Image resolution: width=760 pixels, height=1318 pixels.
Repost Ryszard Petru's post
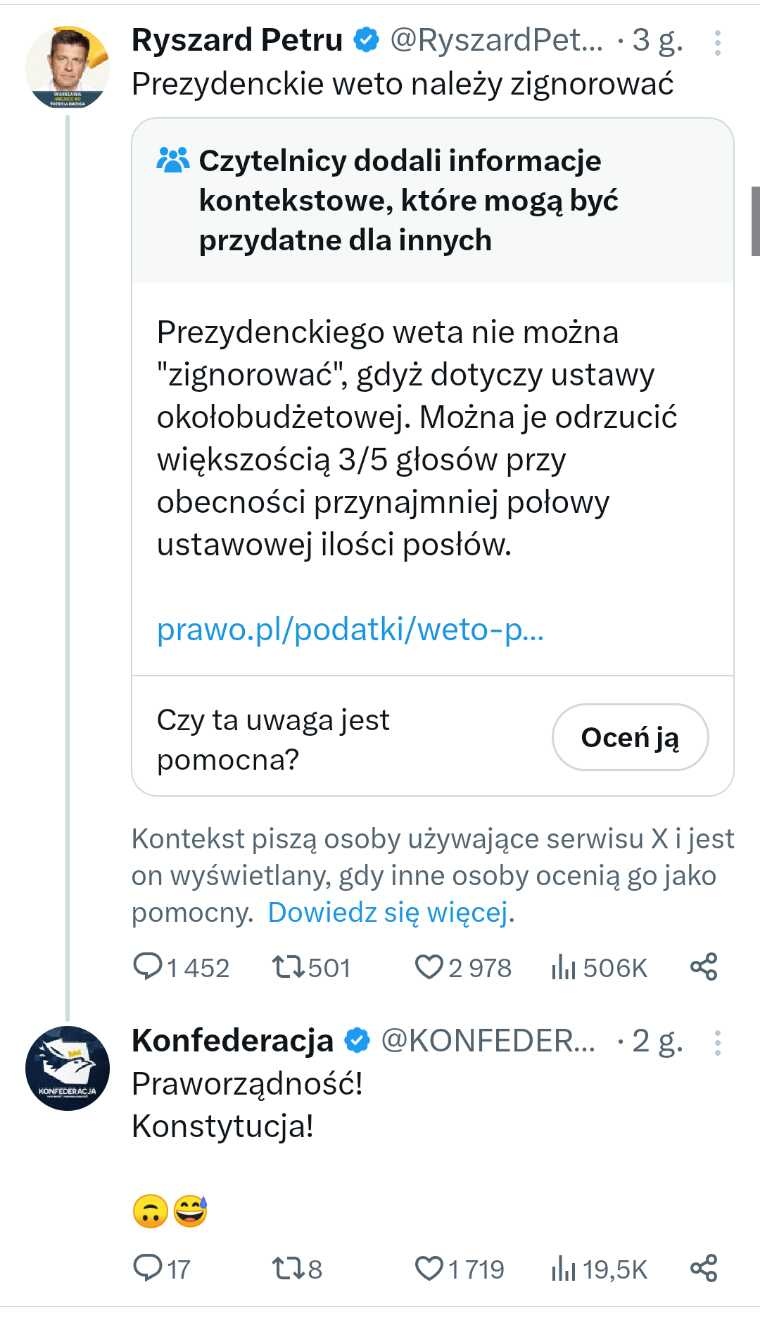tap(312, 968)
